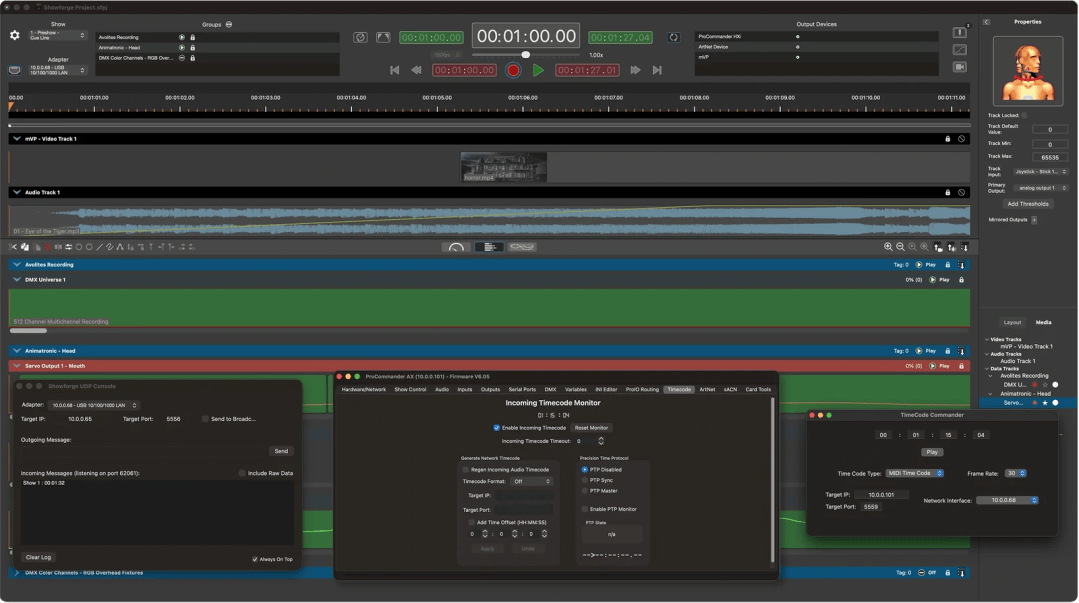Click the rewind transport button
Image resolution: width=1079 pixels, height=603 pixels.
click(x=416, y=70)
